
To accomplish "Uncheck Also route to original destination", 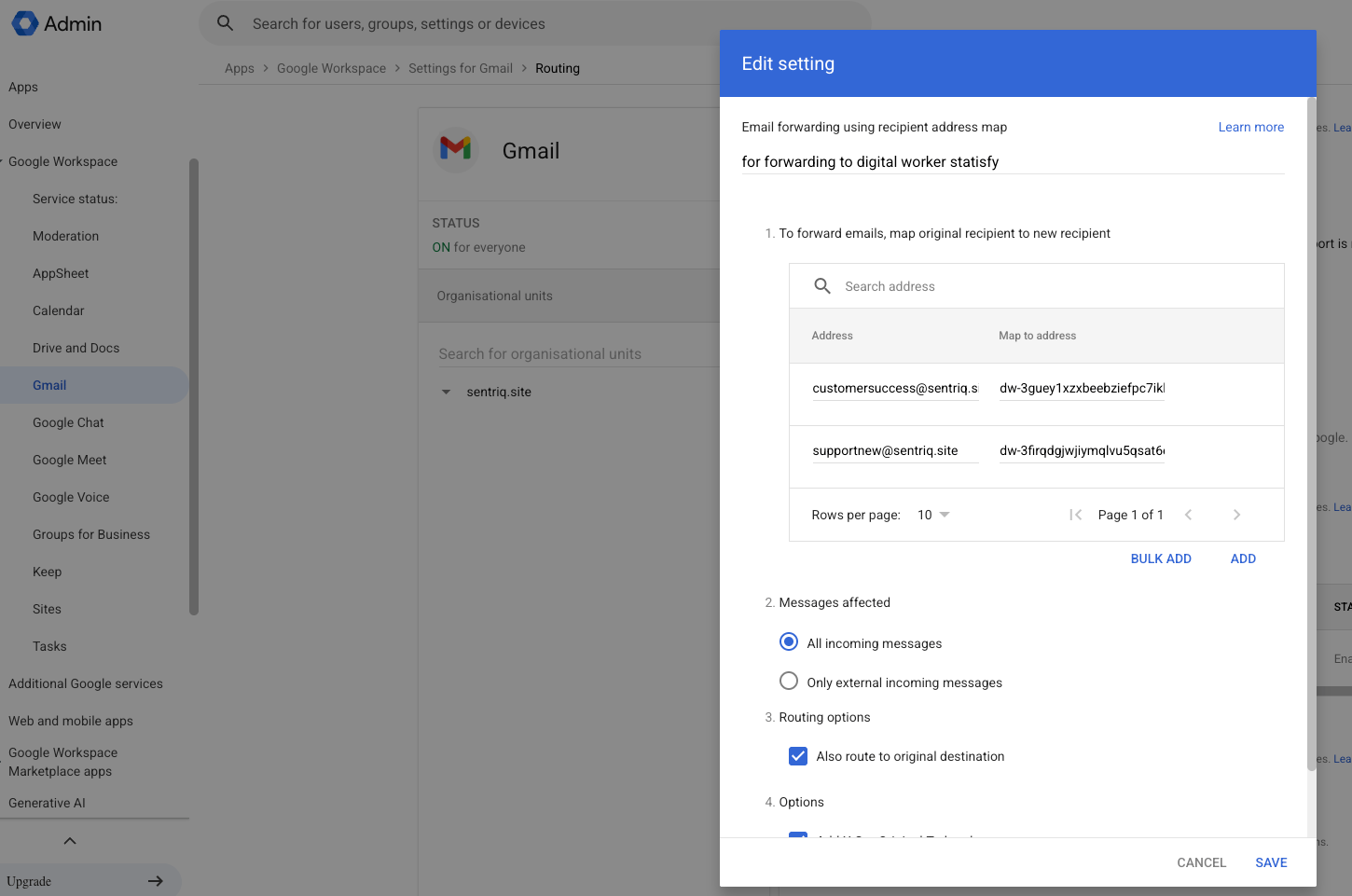I will coord(798,756).
